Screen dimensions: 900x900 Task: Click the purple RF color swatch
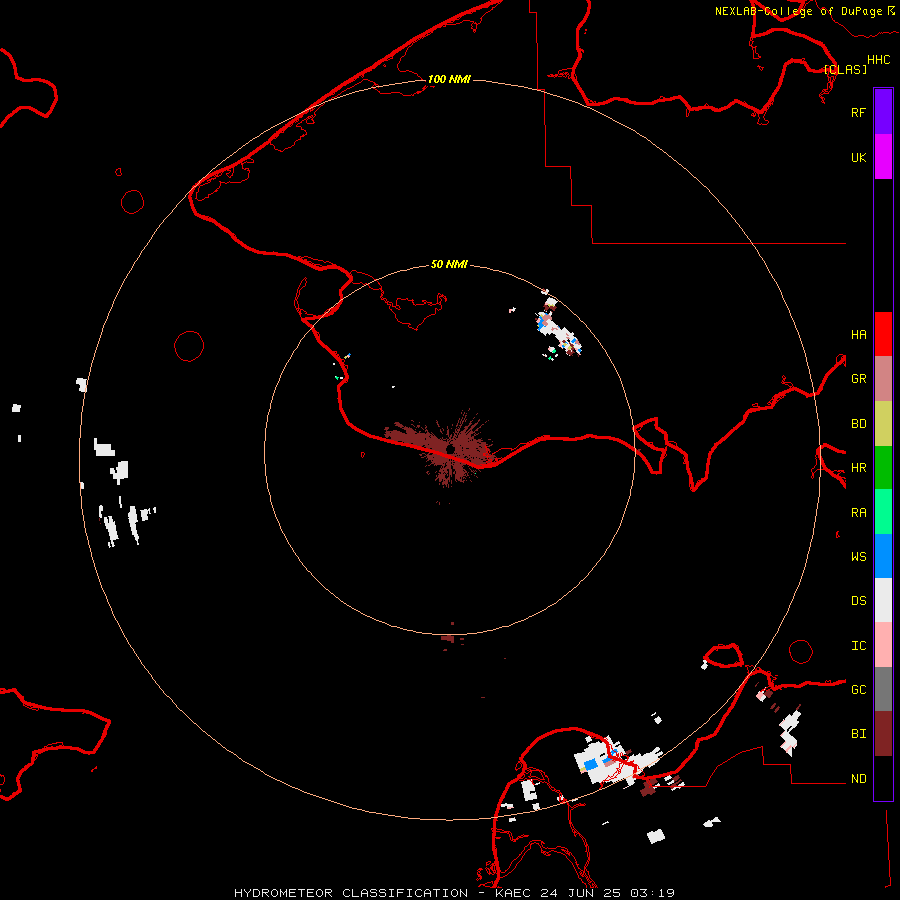coord(883,112)
